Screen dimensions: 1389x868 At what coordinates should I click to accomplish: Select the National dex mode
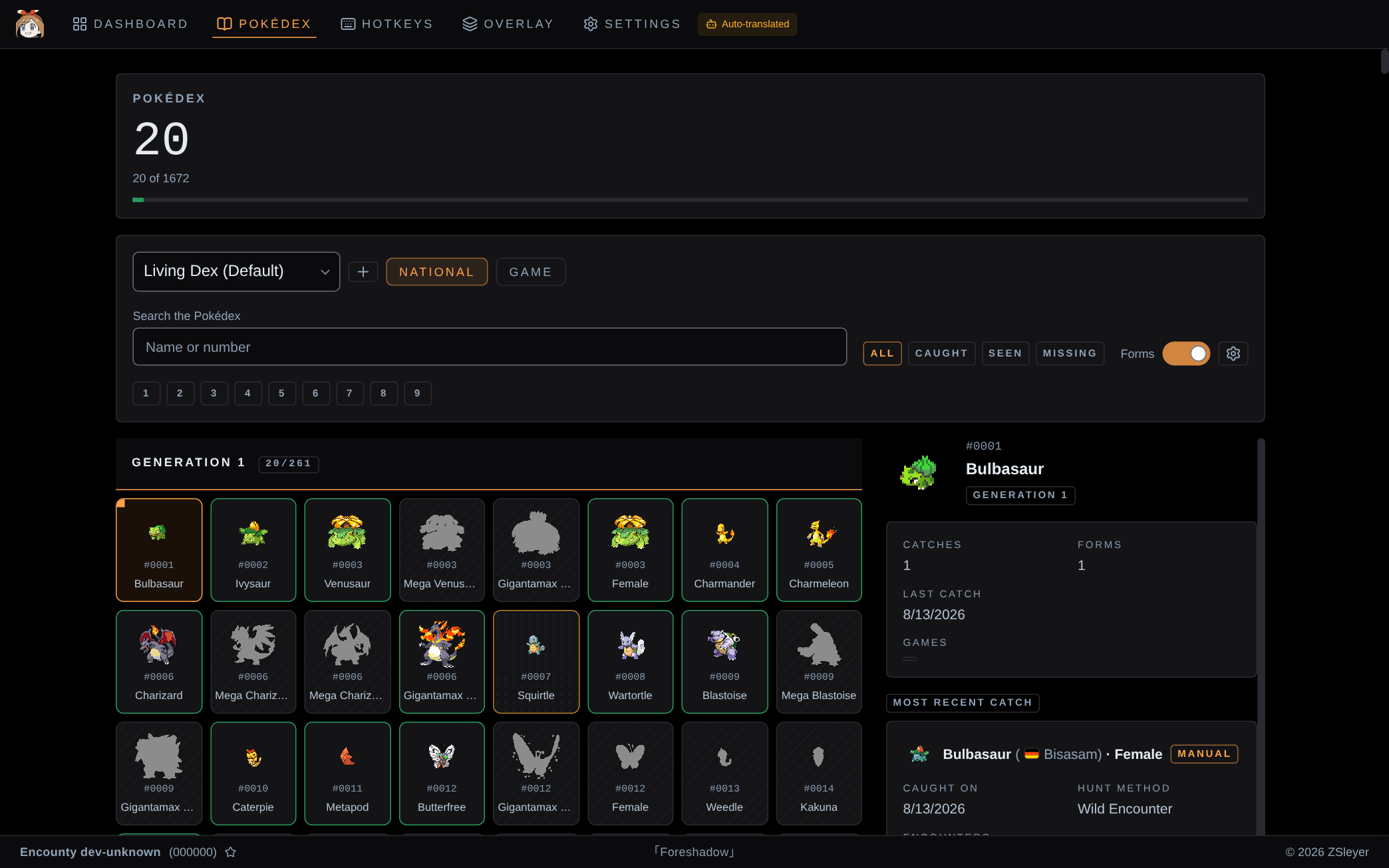point(436,271)
